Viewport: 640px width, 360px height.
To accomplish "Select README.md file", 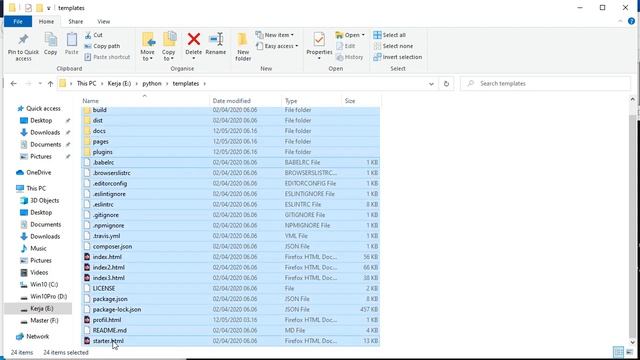I will point(231,331).
